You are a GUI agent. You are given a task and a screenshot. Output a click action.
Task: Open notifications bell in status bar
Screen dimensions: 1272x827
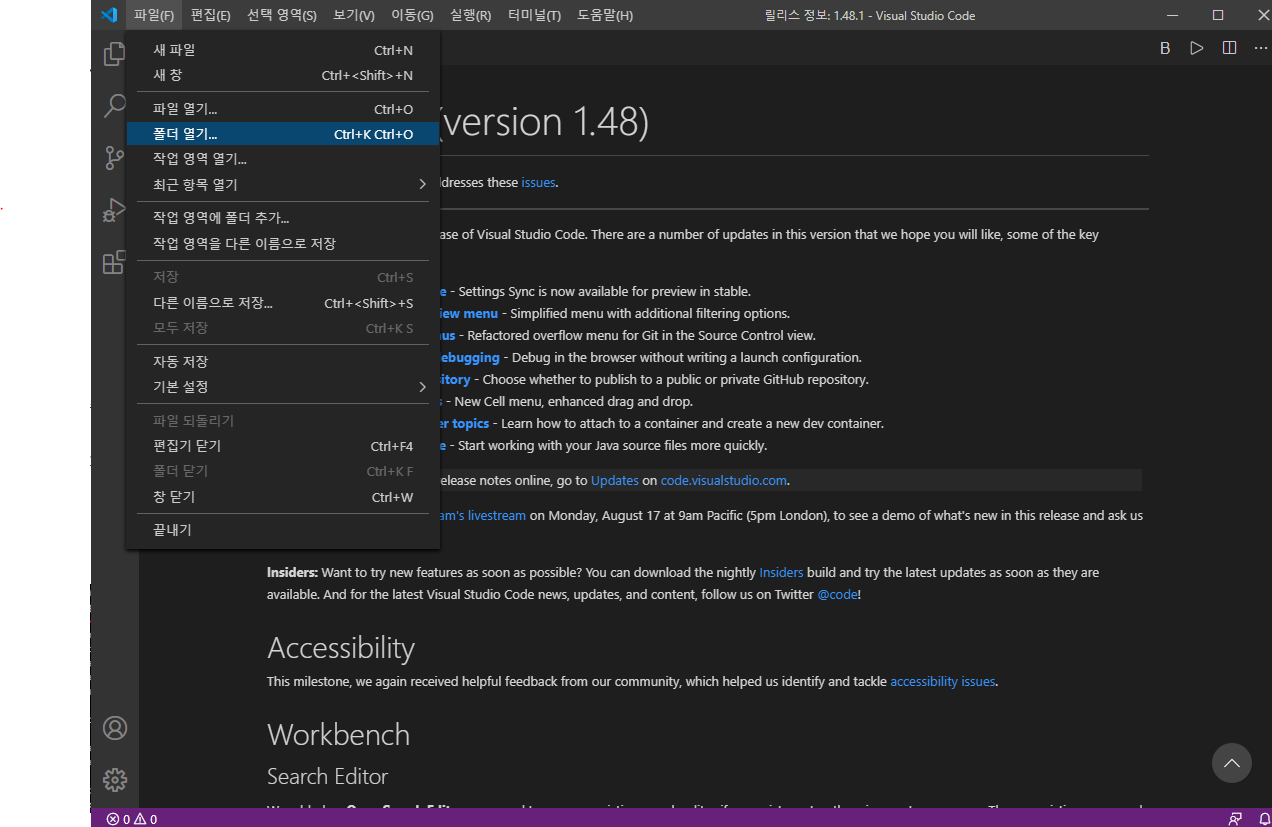pos(1264,819)
